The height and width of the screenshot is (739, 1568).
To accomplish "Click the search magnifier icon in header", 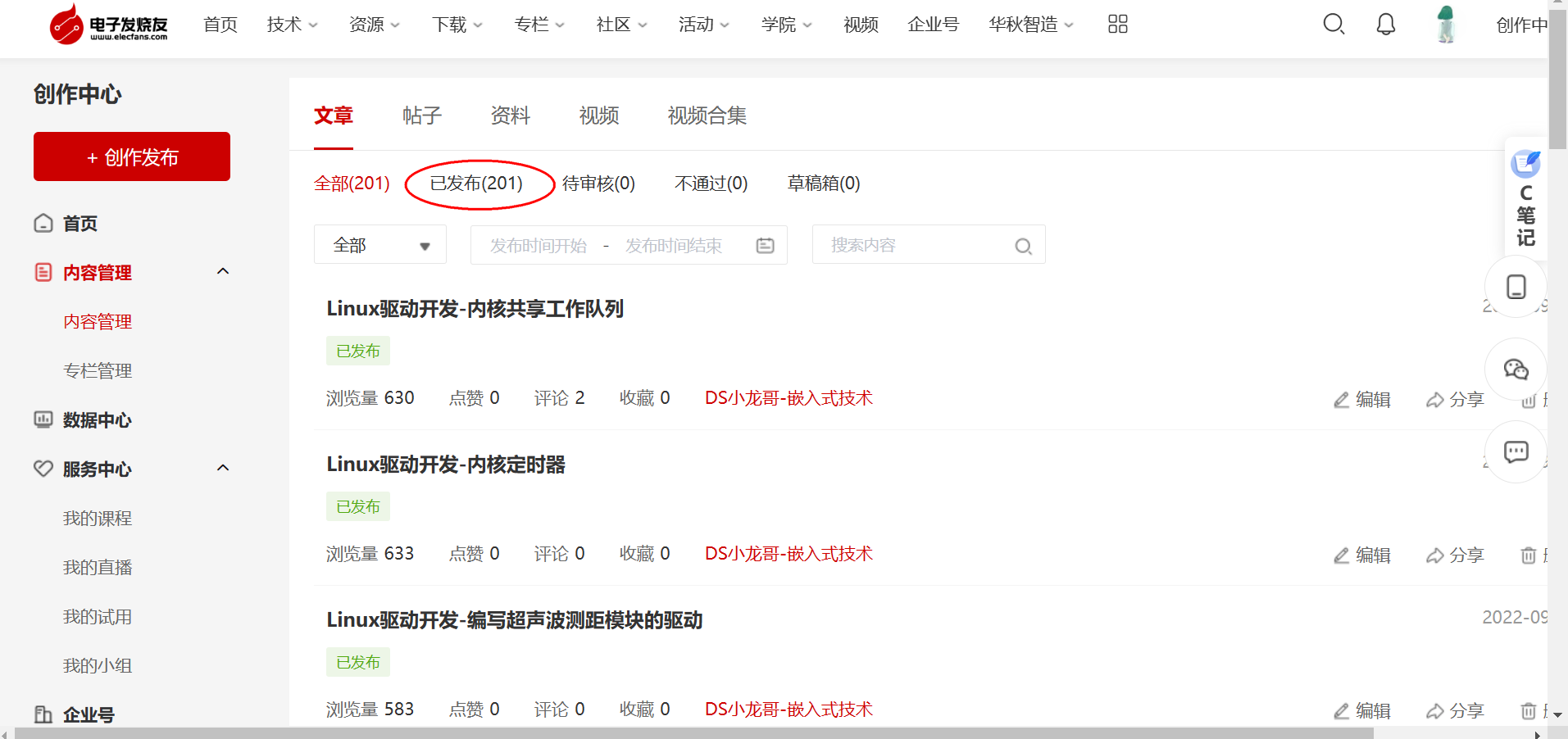I will click(1334, 25).
